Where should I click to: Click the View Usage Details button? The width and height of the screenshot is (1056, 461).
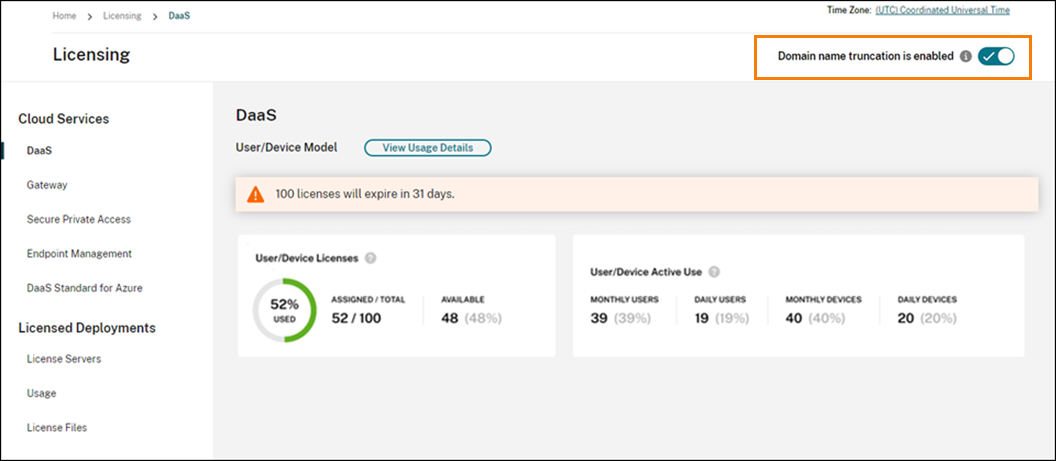pos(427,148)
